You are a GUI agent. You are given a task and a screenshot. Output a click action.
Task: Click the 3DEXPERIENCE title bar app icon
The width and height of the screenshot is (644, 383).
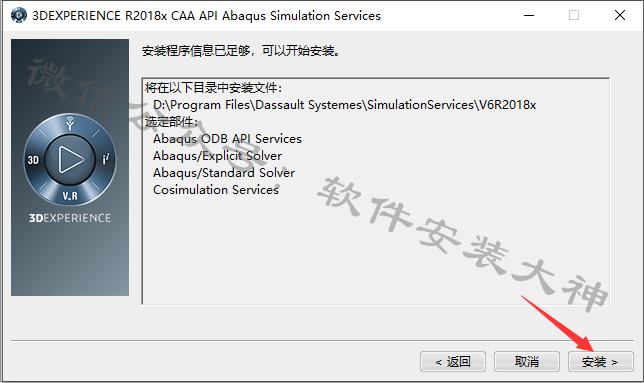point(18,16)
